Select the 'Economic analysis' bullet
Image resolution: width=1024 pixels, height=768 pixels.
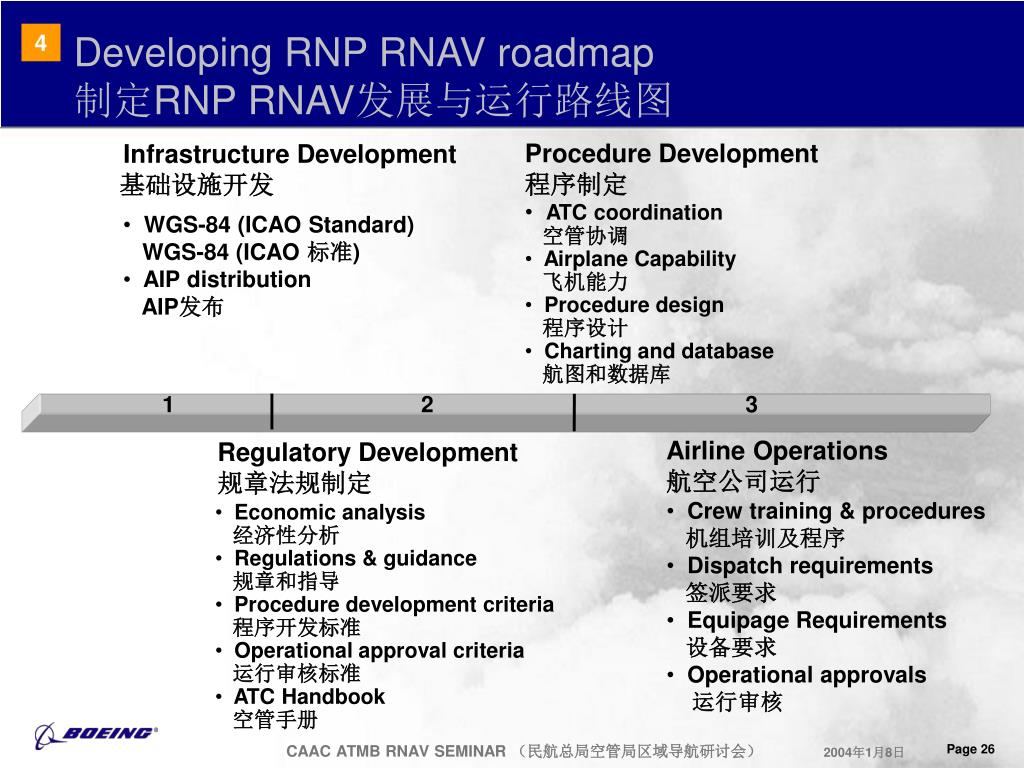(330, 513)
